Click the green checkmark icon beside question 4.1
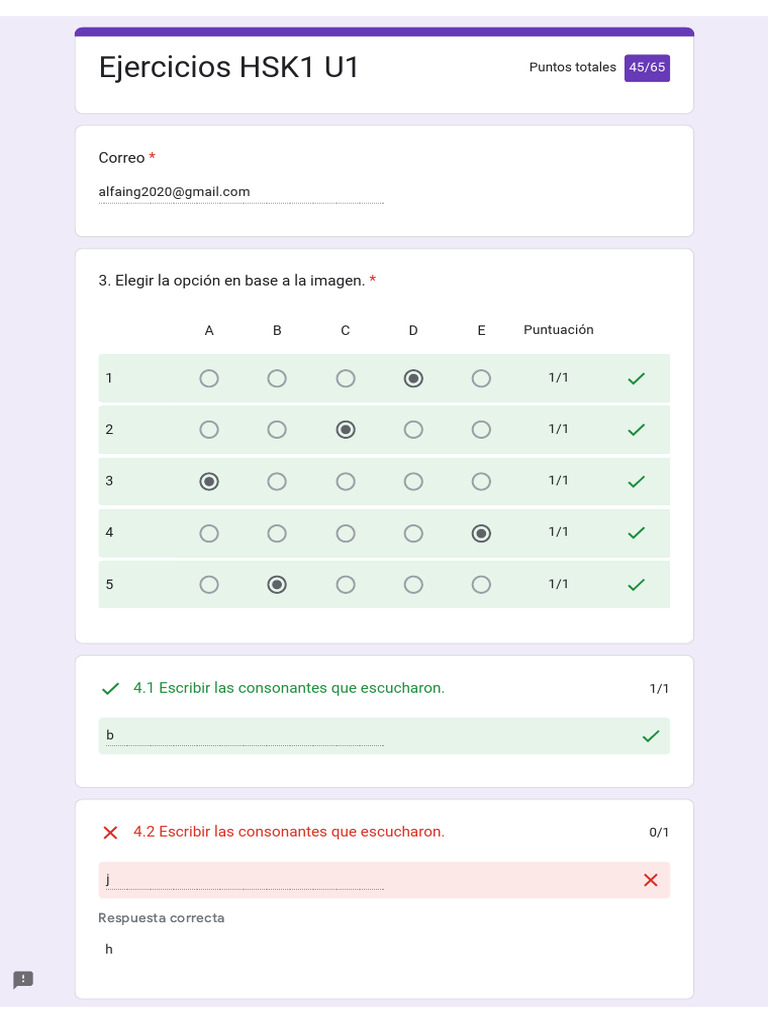 [110, 688]
